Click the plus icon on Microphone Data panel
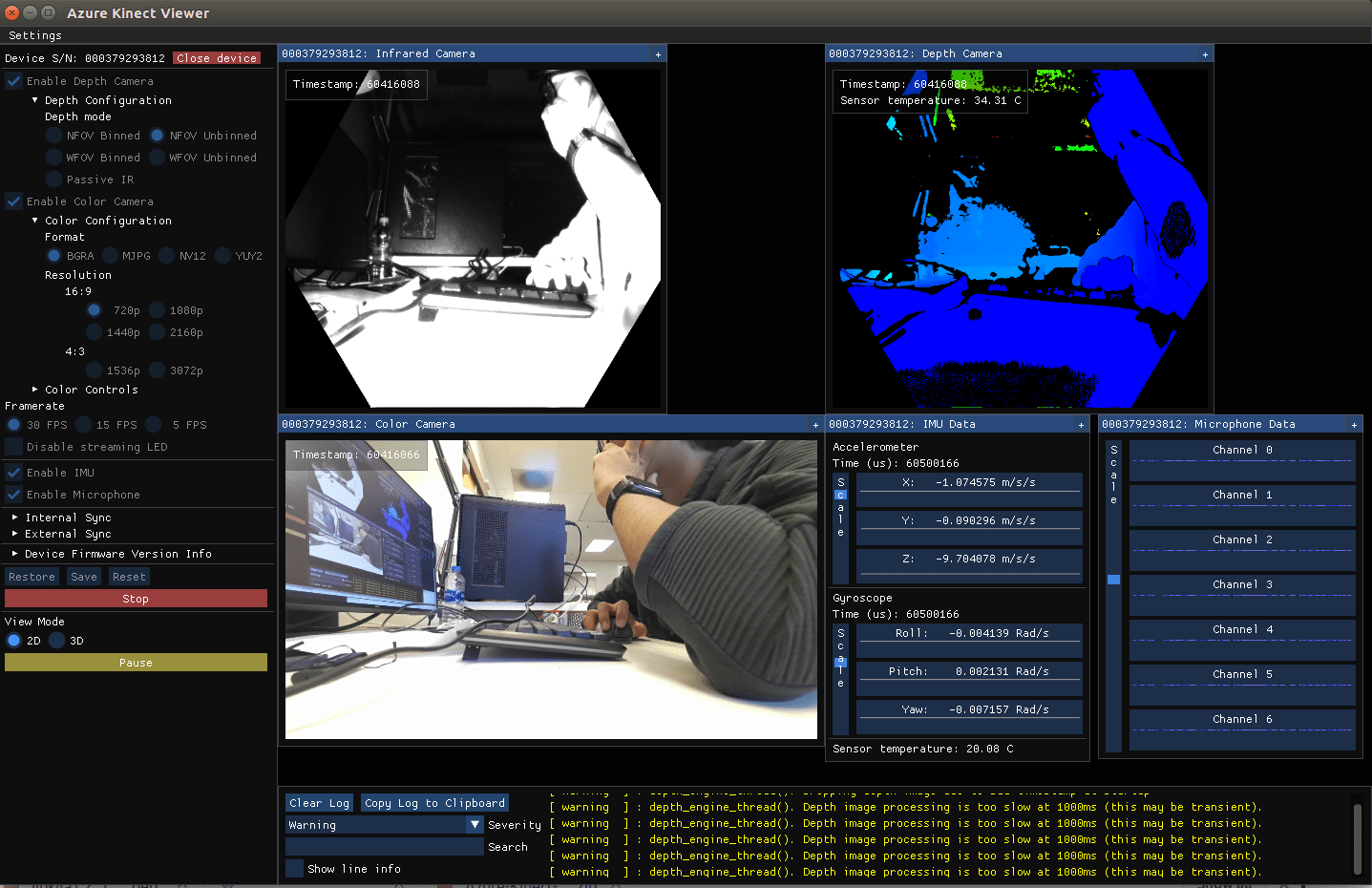Image resolution: width=1372 pixels, height=888 pixels. [x=1354, y=425]
